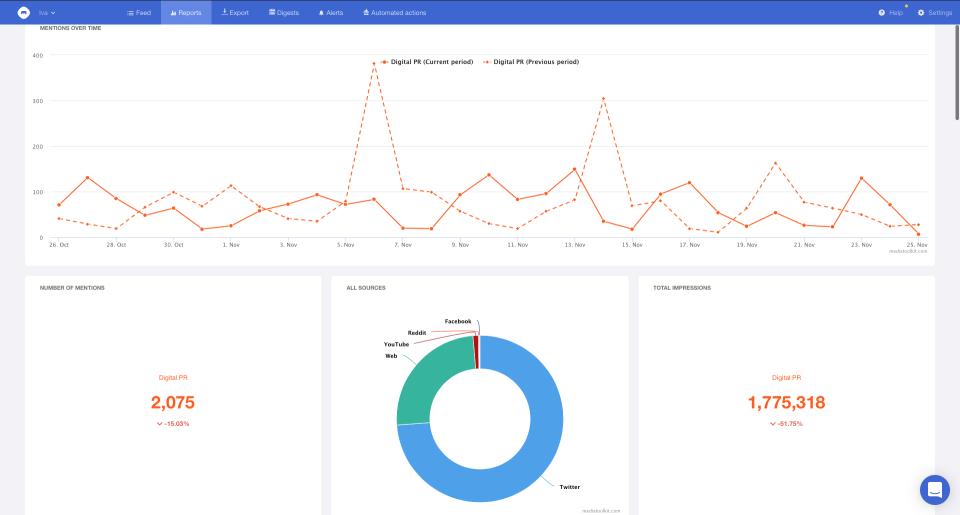Click the YouTube label on sources chart
The image size is (960, 515).
pos(396,344)
